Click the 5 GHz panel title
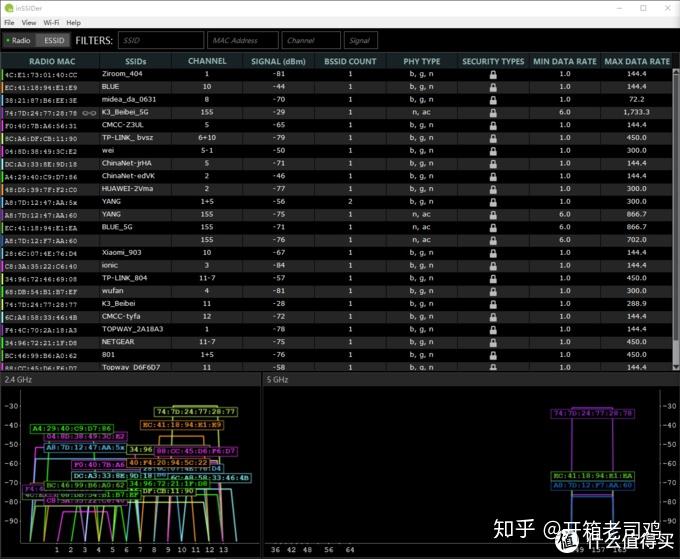680x559 pixels. (x=278, y=379)
